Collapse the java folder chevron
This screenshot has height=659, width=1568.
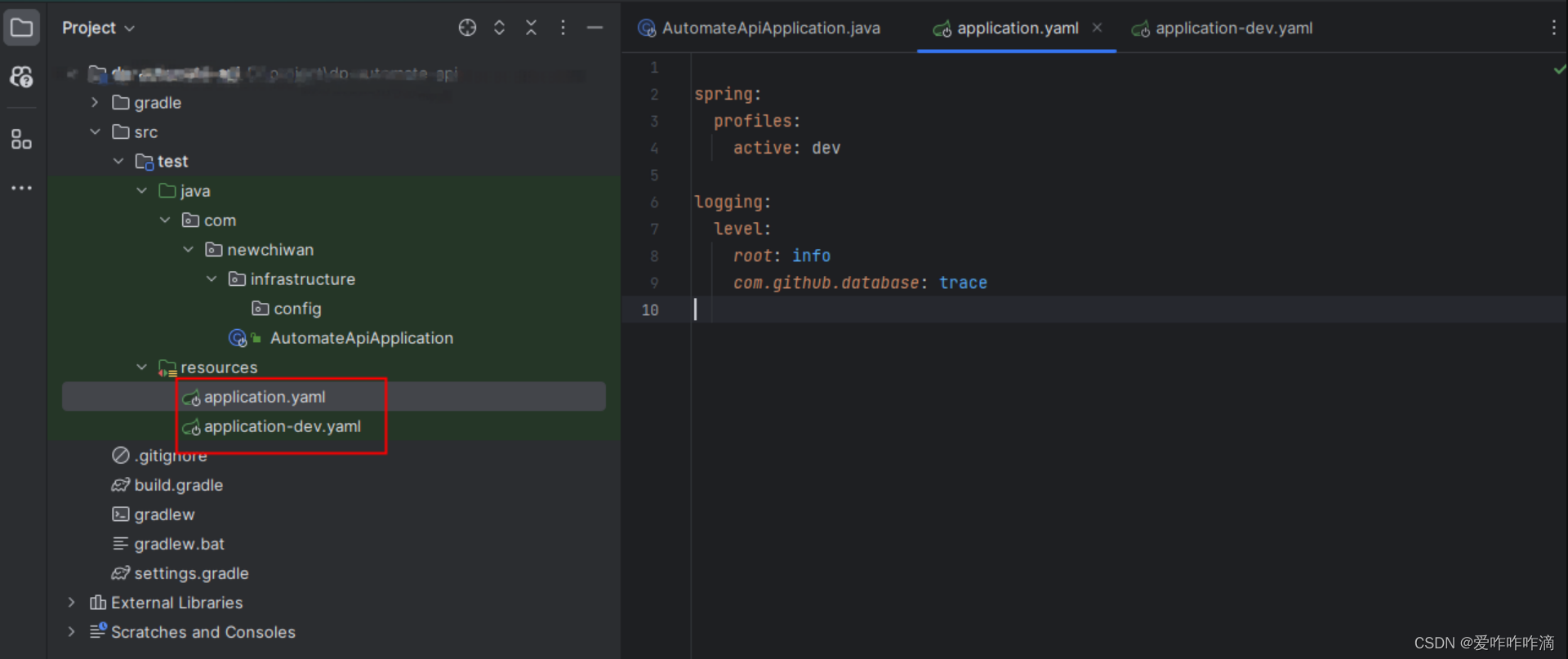[141, 190]
